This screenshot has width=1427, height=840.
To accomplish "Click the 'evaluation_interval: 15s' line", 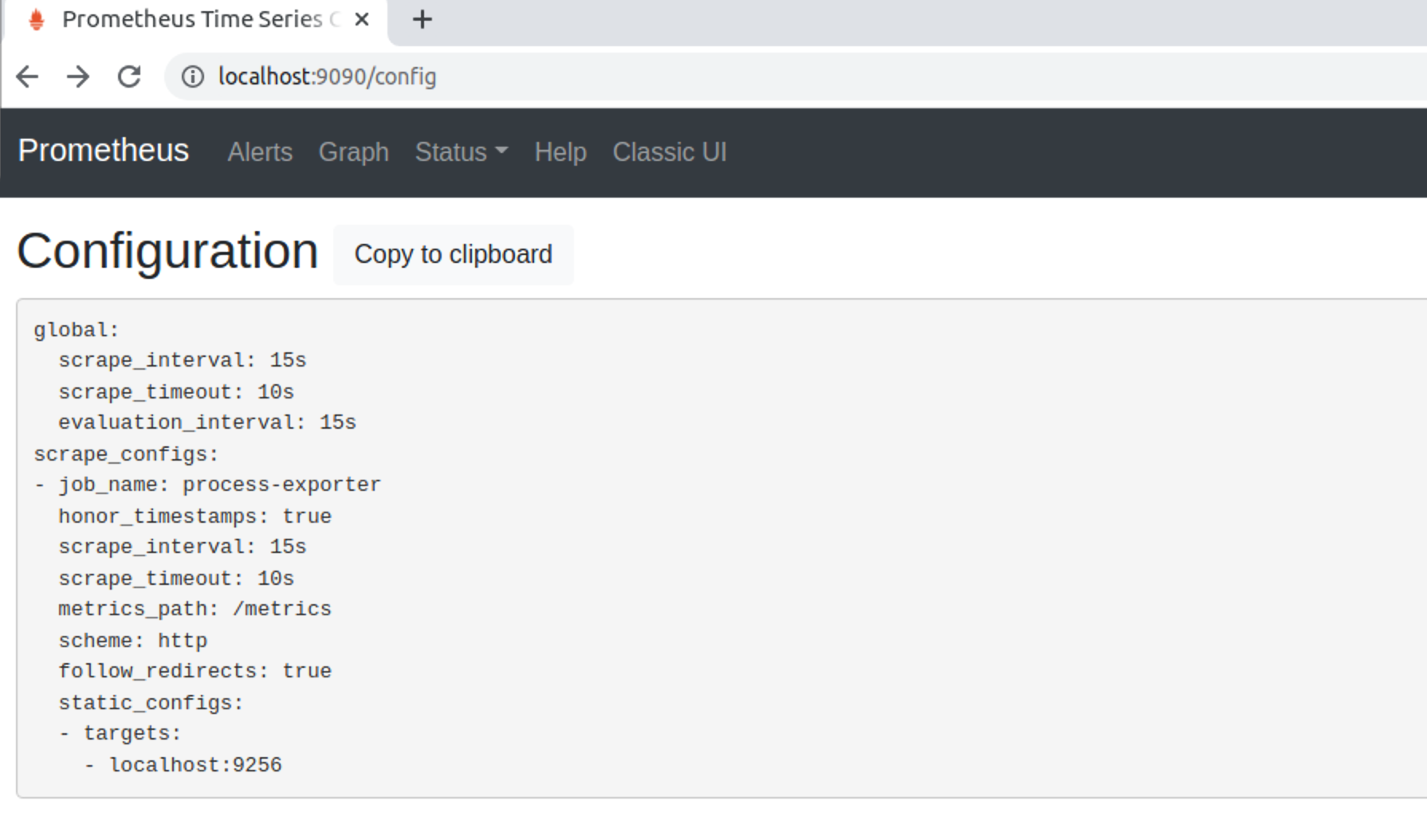I will [x=207, y=422].
